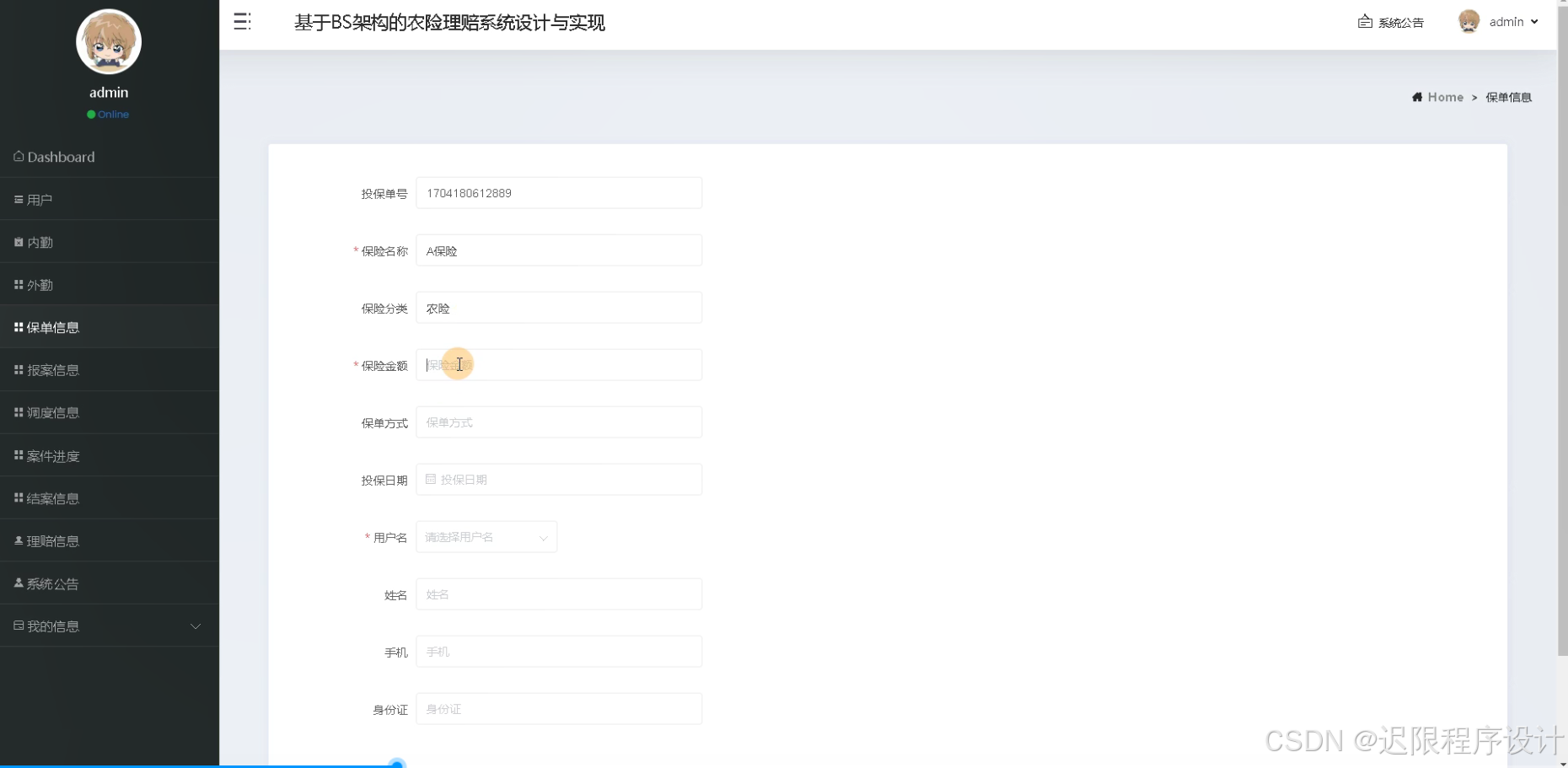The image size is (1568, 768).
Task: Click the 投保单号 input field
Action: pyautogui.click(x=559, y=193)
